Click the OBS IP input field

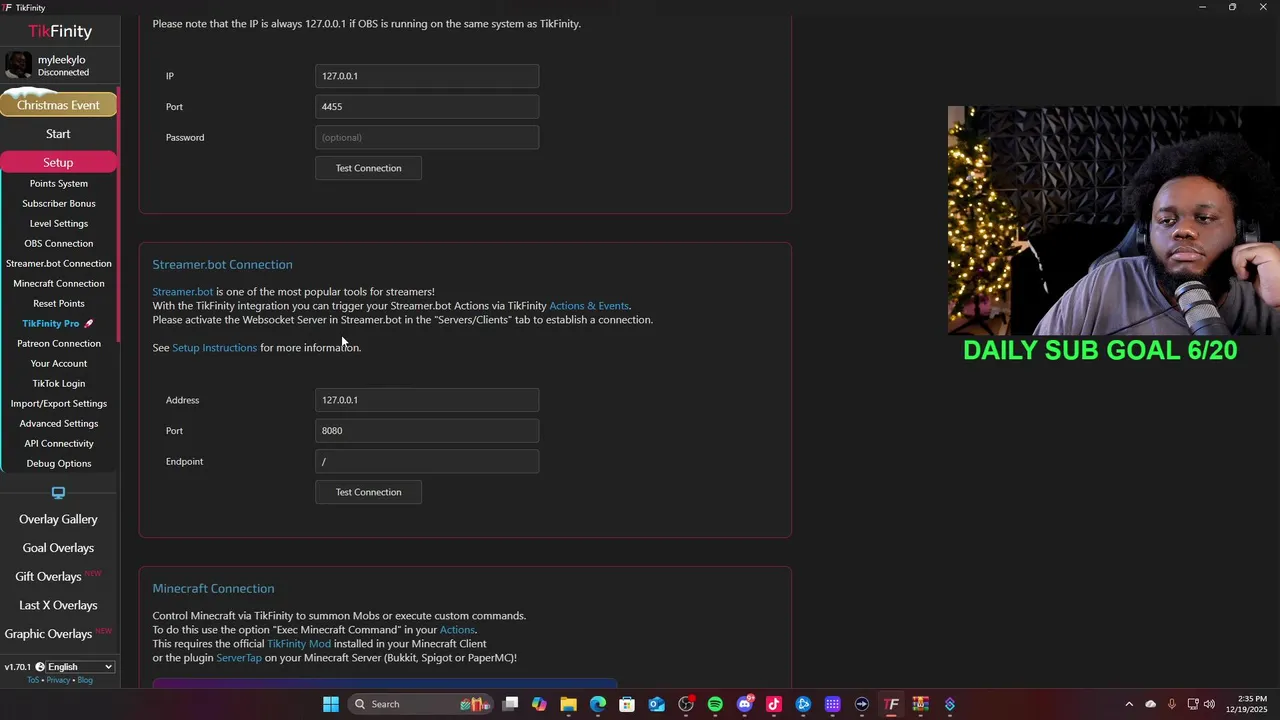(x=427, y=76)
